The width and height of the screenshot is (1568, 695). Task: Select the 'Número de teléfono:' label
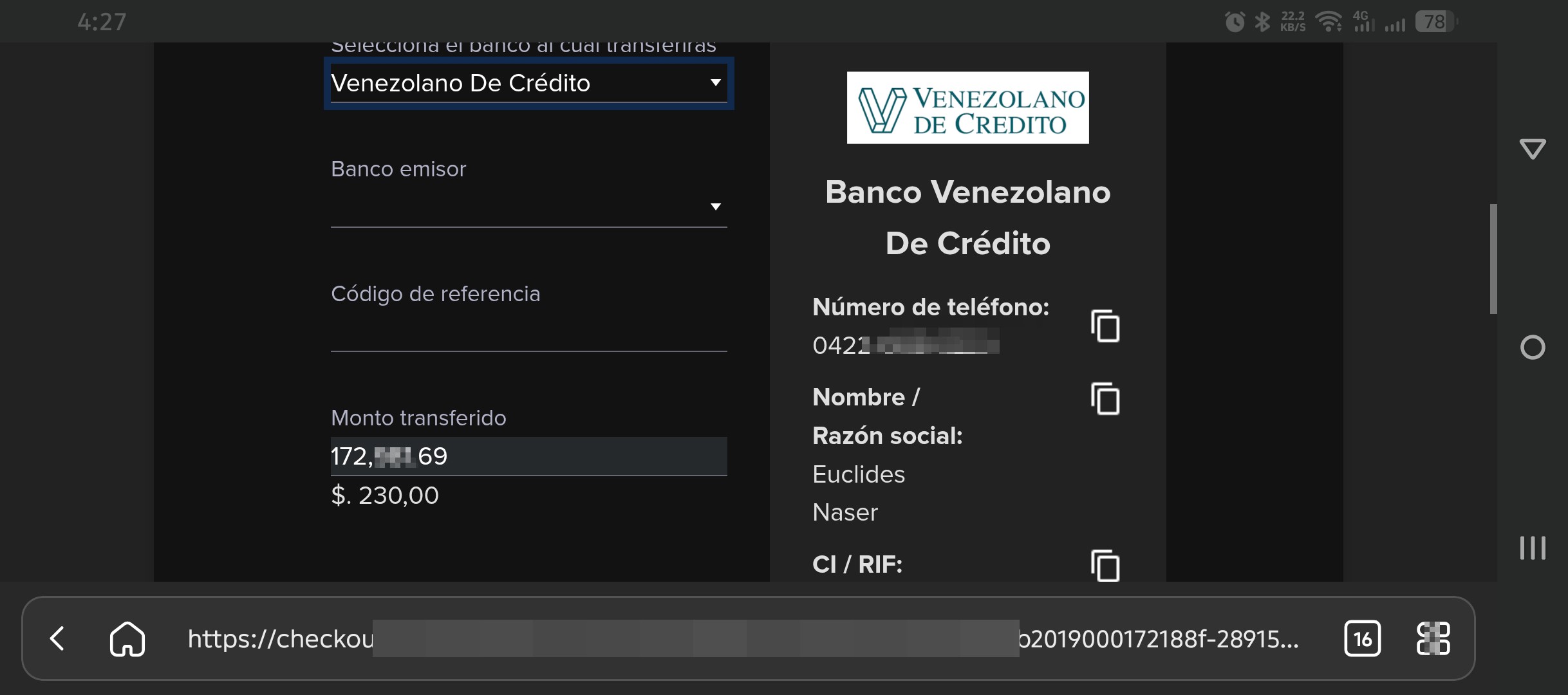931,307
